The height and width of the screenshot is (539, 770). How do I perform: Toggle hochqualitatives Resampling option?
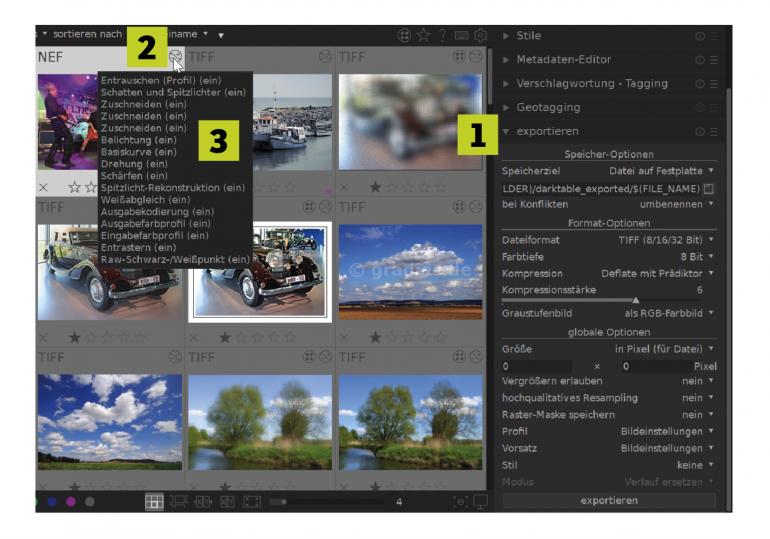[x=608, y=398]
